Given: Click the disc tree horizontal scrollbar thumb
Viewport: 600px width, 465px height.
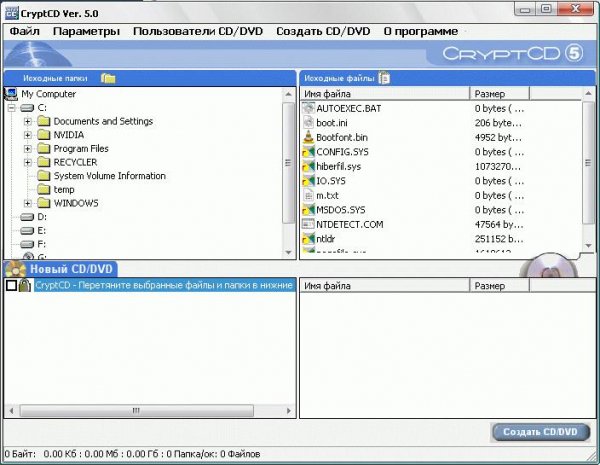Looking at the screenshot, I should point(137,411).
